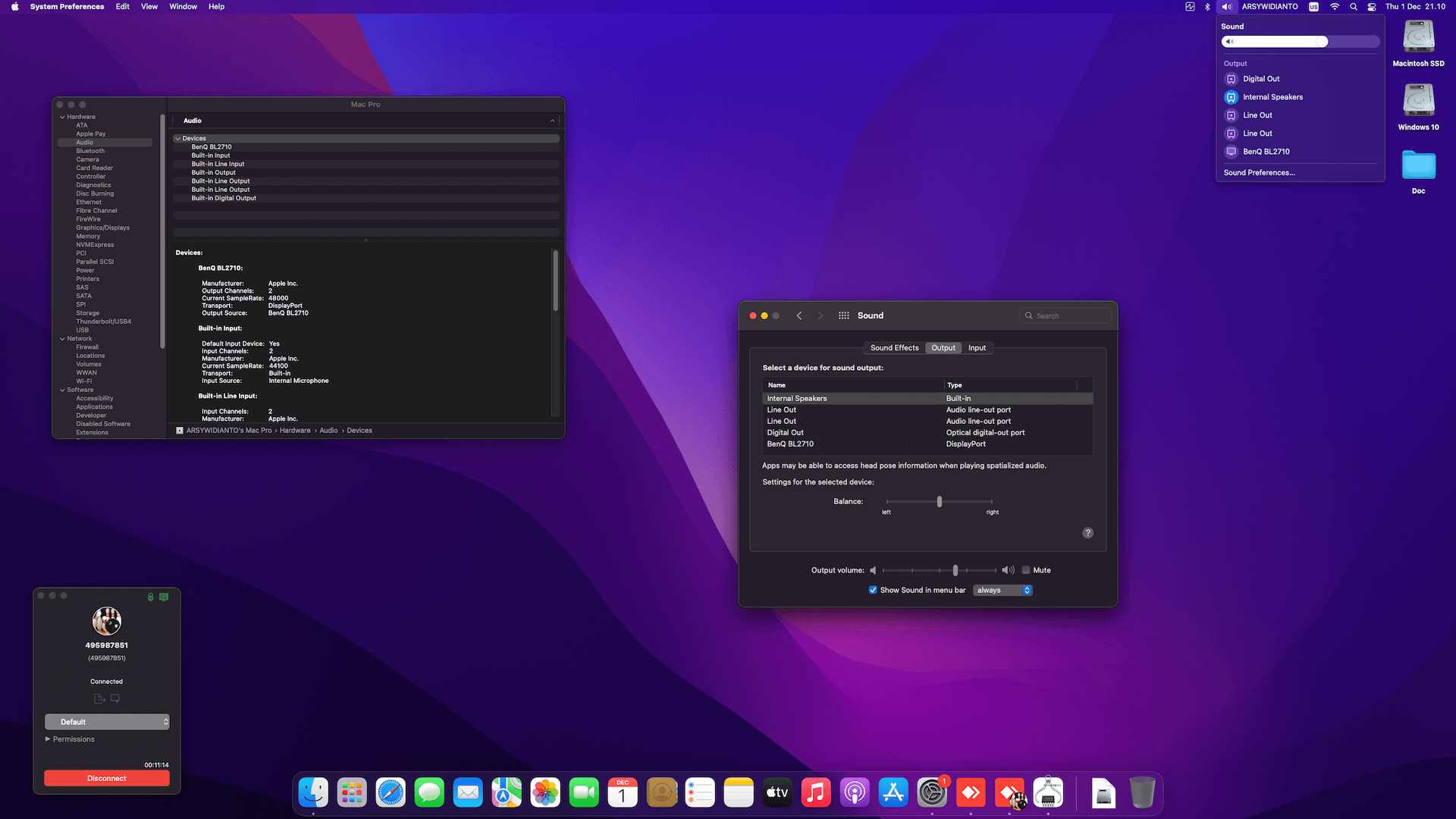This screenshot has height=819, width=1456.
Task: Switch to the Input tab
Action: click(x=977, y=348)
